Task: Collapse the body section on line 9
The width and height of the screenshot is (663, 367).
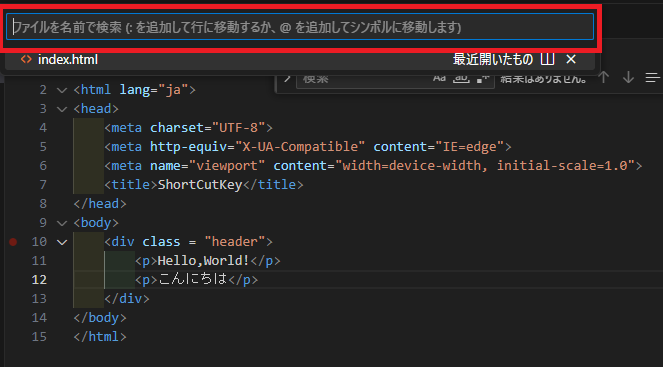Action: click(x=62, y=223)
